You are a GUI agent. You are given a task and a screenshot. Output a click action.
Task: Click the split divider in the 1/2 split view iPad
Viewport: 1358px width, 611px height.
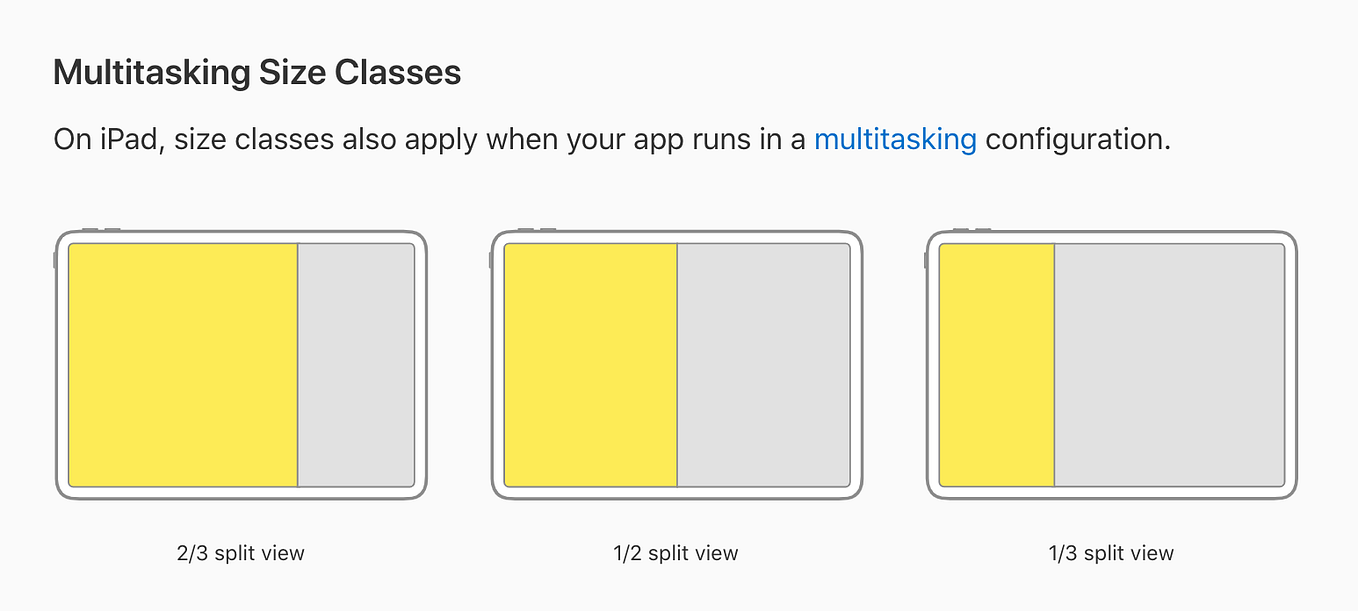pos(677,365)
